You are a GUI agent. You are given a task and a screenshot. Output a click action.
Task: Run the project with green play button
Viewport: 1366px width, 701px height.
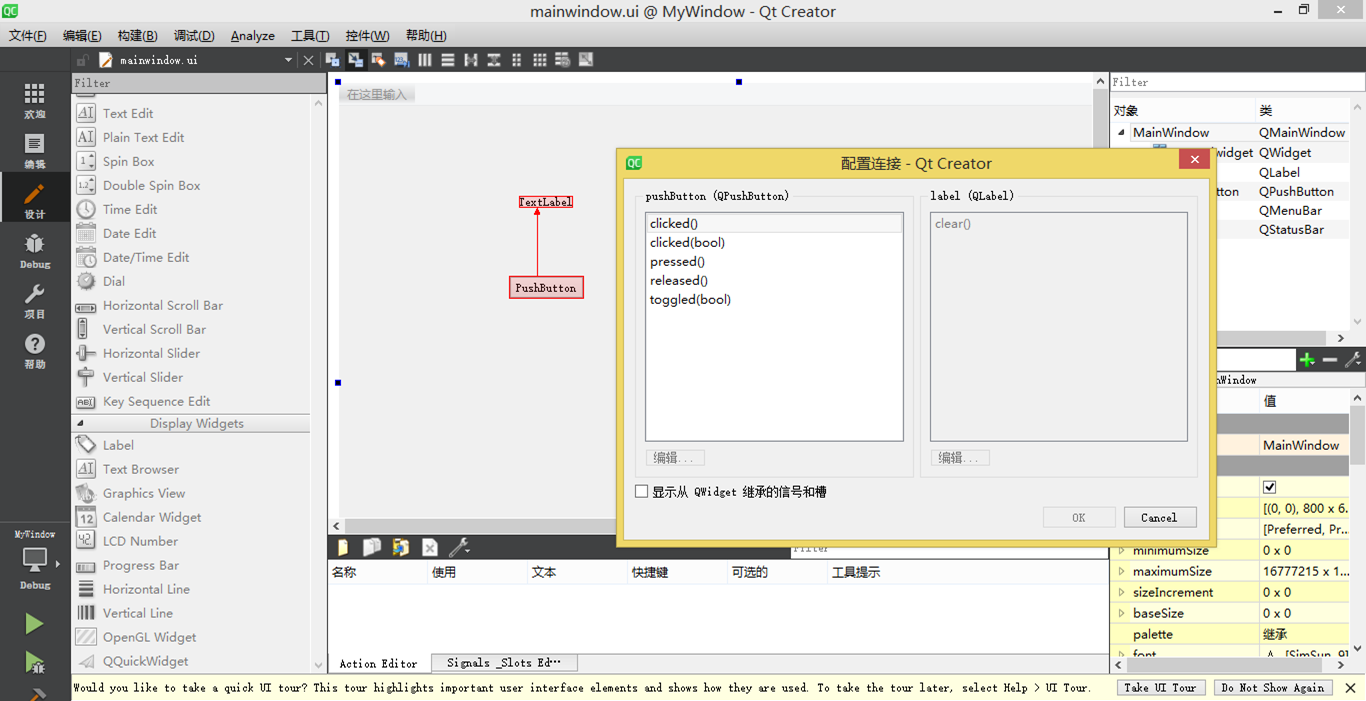click(x=34, y=623)
